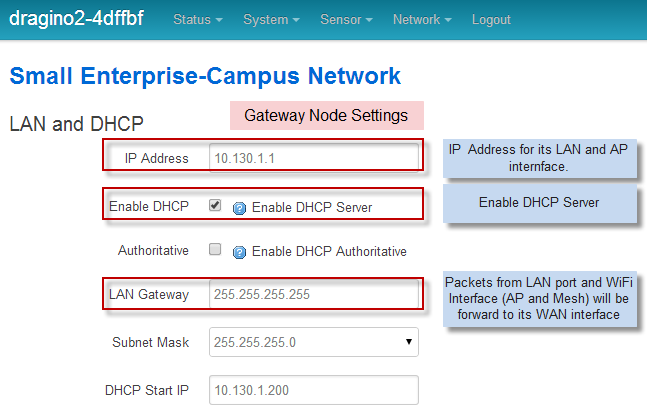Screen dimensions: 647x416
Task: Open the Sensor menu
Action: click(346, 19)
